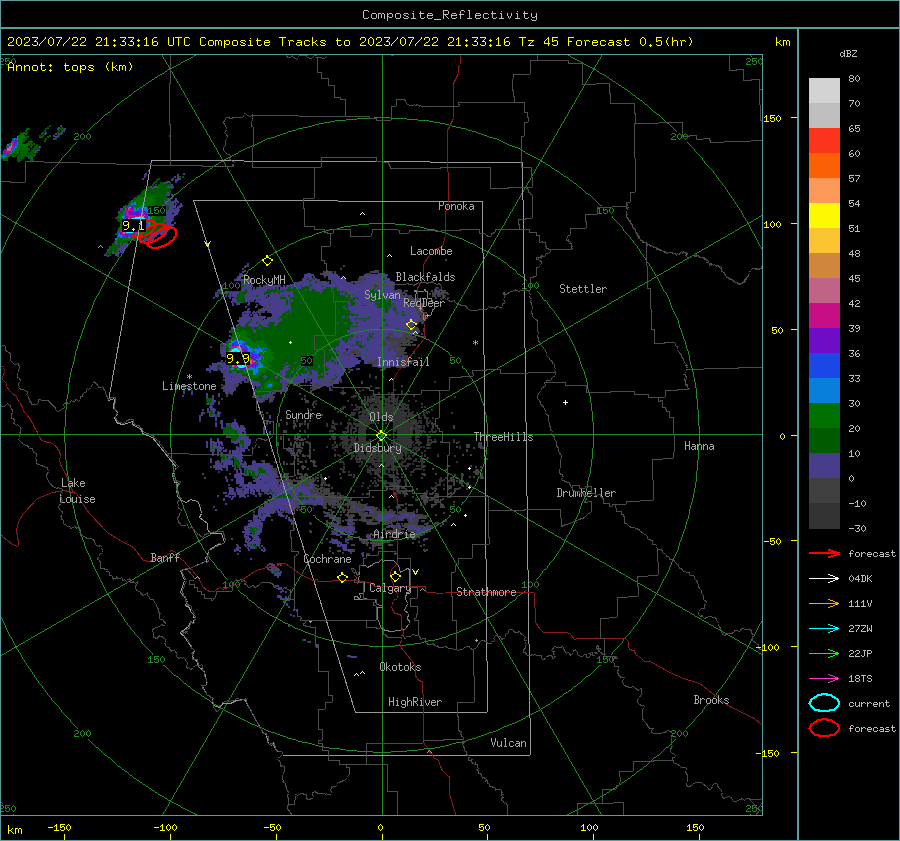Viewport: 900px width, 841px height.
Task: Click the Innisfail label
Action: pyautogui.click(x=403, y=362)
